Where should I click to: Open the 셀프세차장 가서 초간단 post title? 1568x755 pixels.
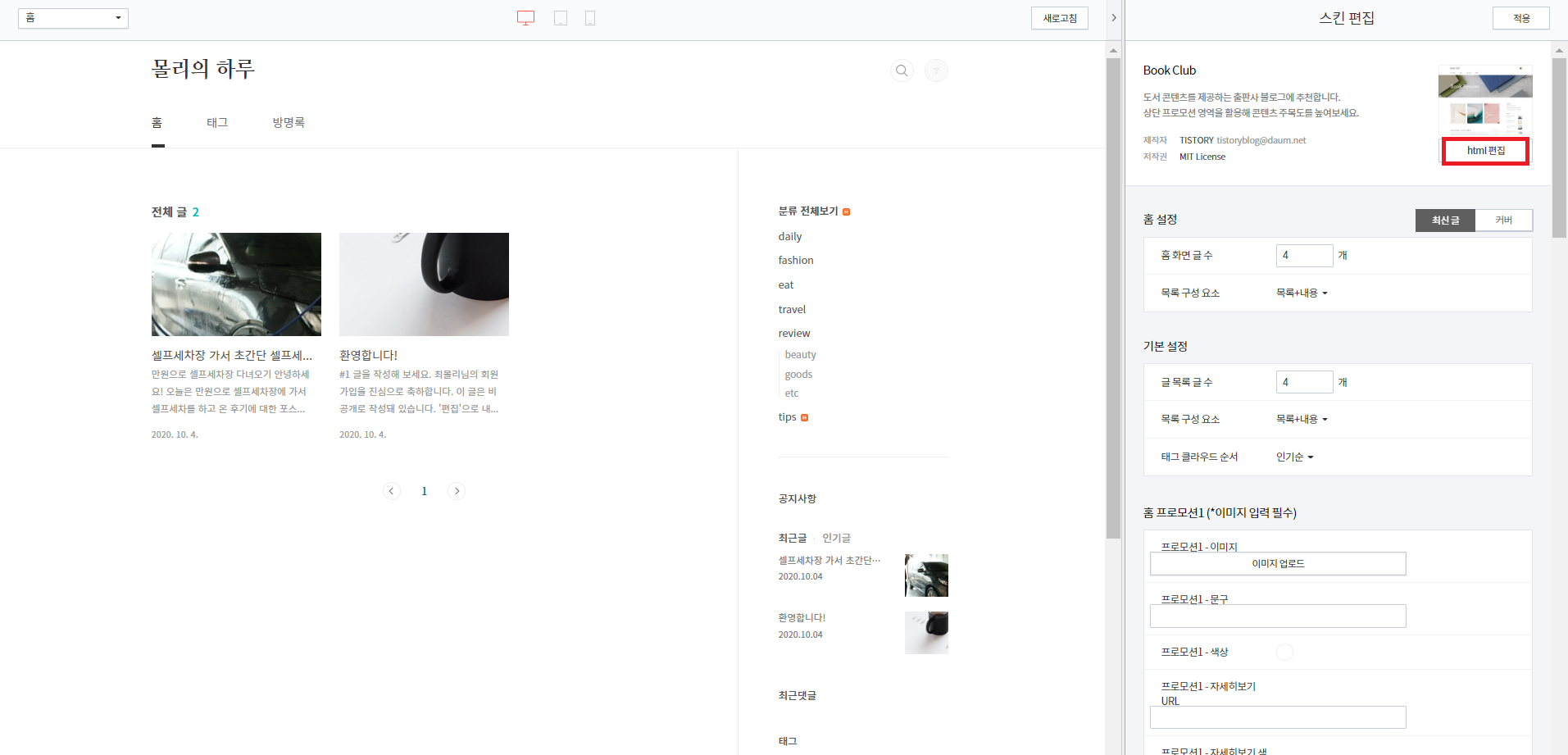[x=232, y=355]
